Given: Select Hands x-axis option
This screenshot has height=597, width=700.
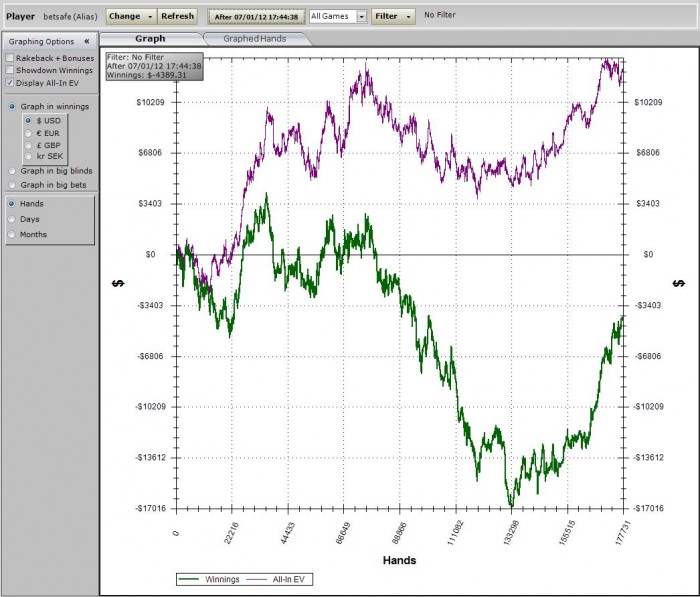Looking at the screenshot, I should tap(12, 204).
